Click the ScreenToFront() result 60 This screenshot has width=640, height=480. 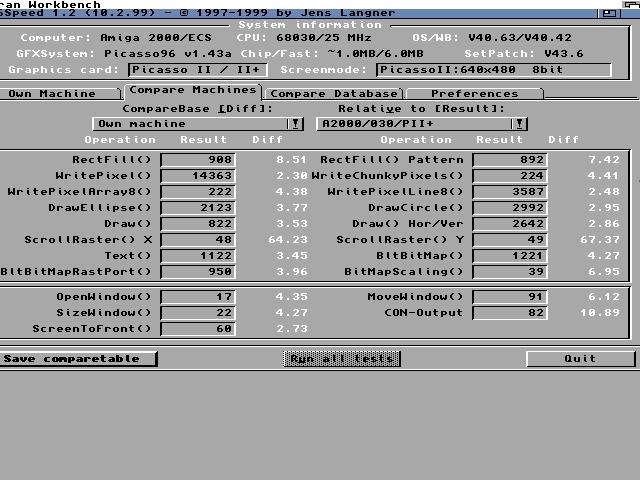pyautogui.click(x=198, y=329)
